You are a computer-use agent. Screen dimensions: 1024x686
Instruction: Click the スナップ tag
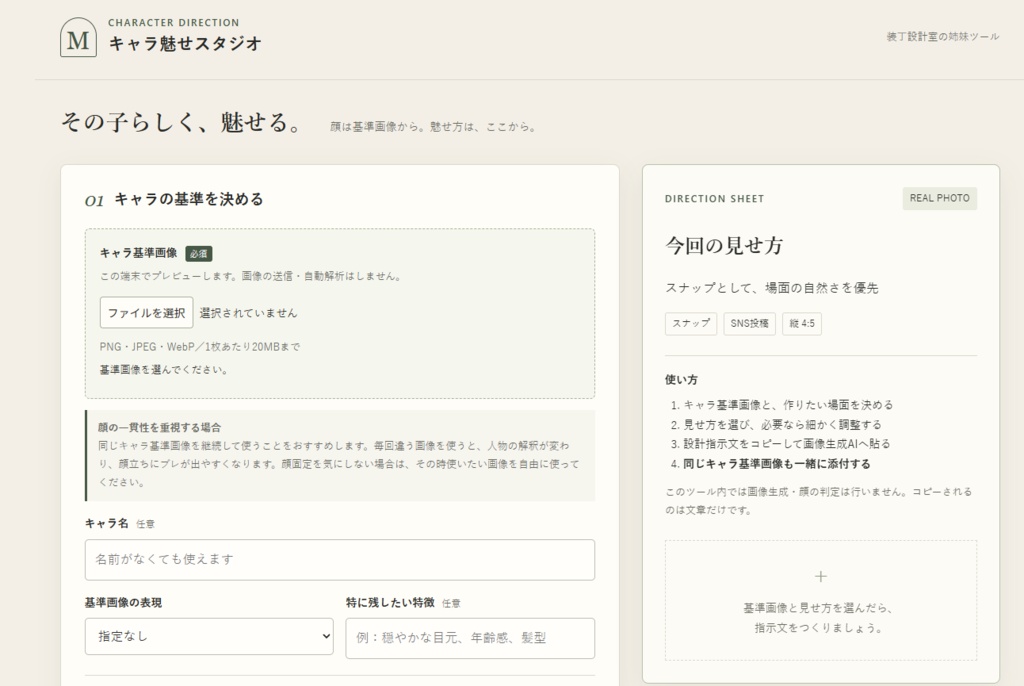(x=691, y=323)
